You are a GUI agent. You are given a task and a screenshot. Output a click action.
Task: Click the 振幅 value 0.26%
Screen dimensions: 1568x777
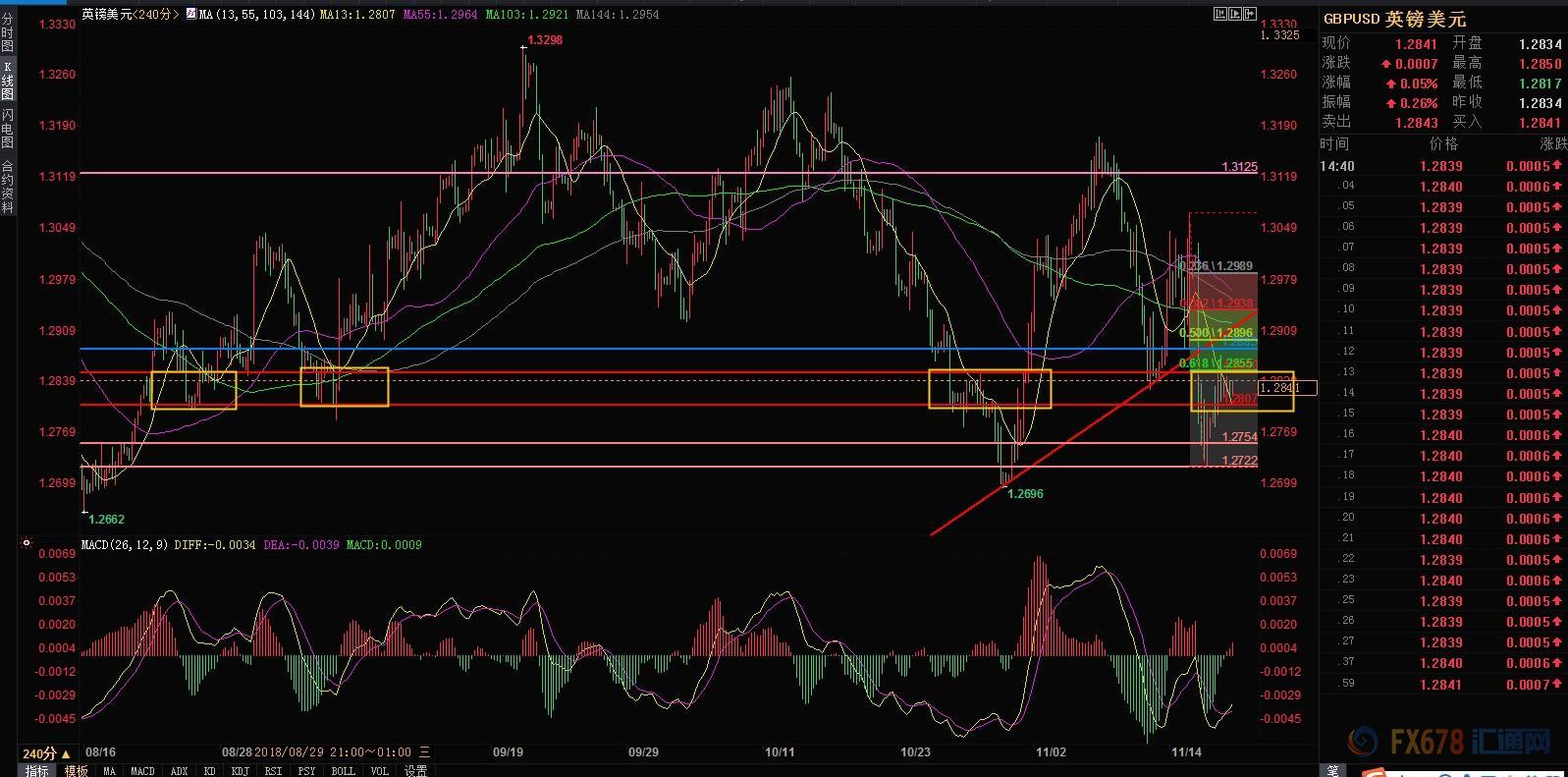click(1419, 103)
